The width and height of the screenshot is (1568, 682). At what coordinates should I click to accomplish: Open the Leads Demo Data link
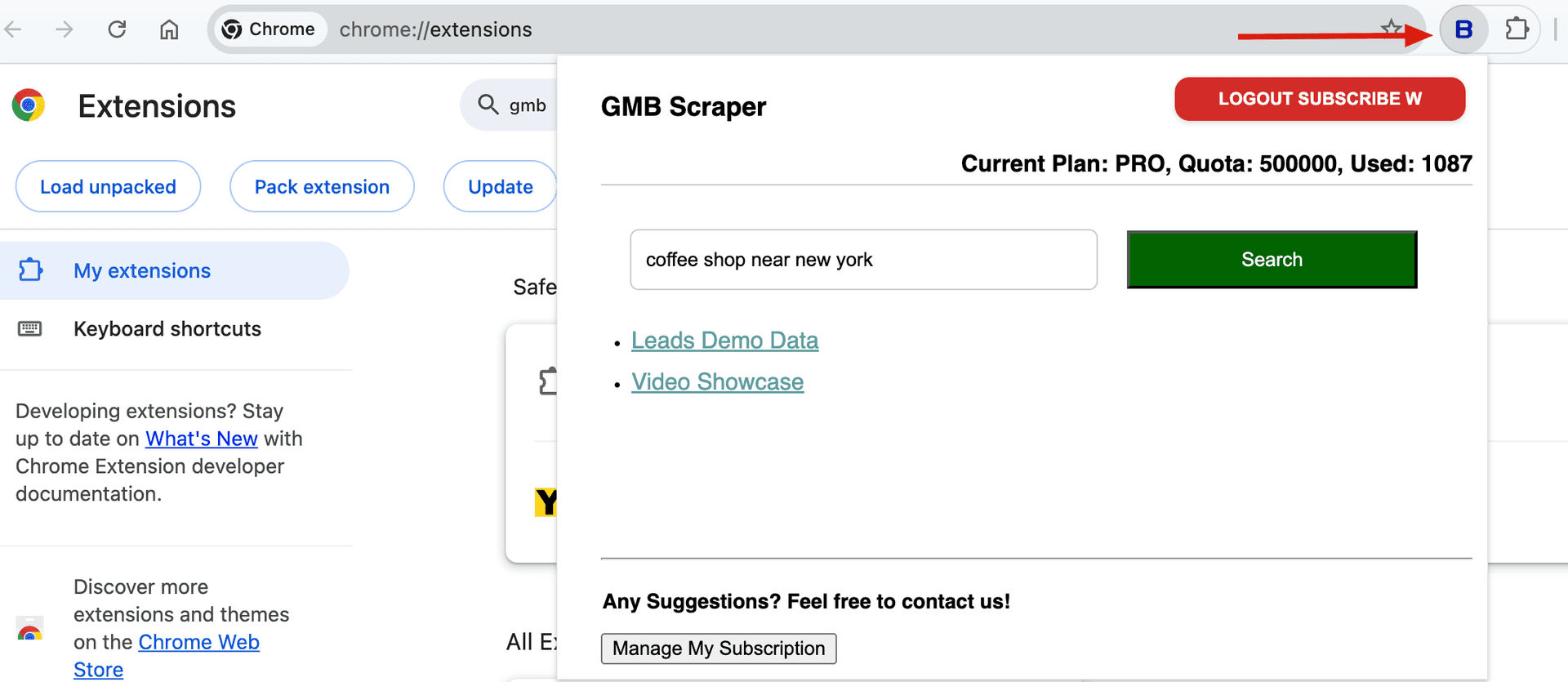pos(724,341)
